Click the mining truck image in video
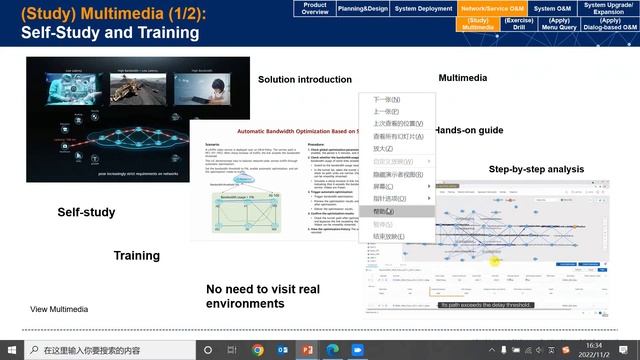640x360 pixels. pos(138,89)
